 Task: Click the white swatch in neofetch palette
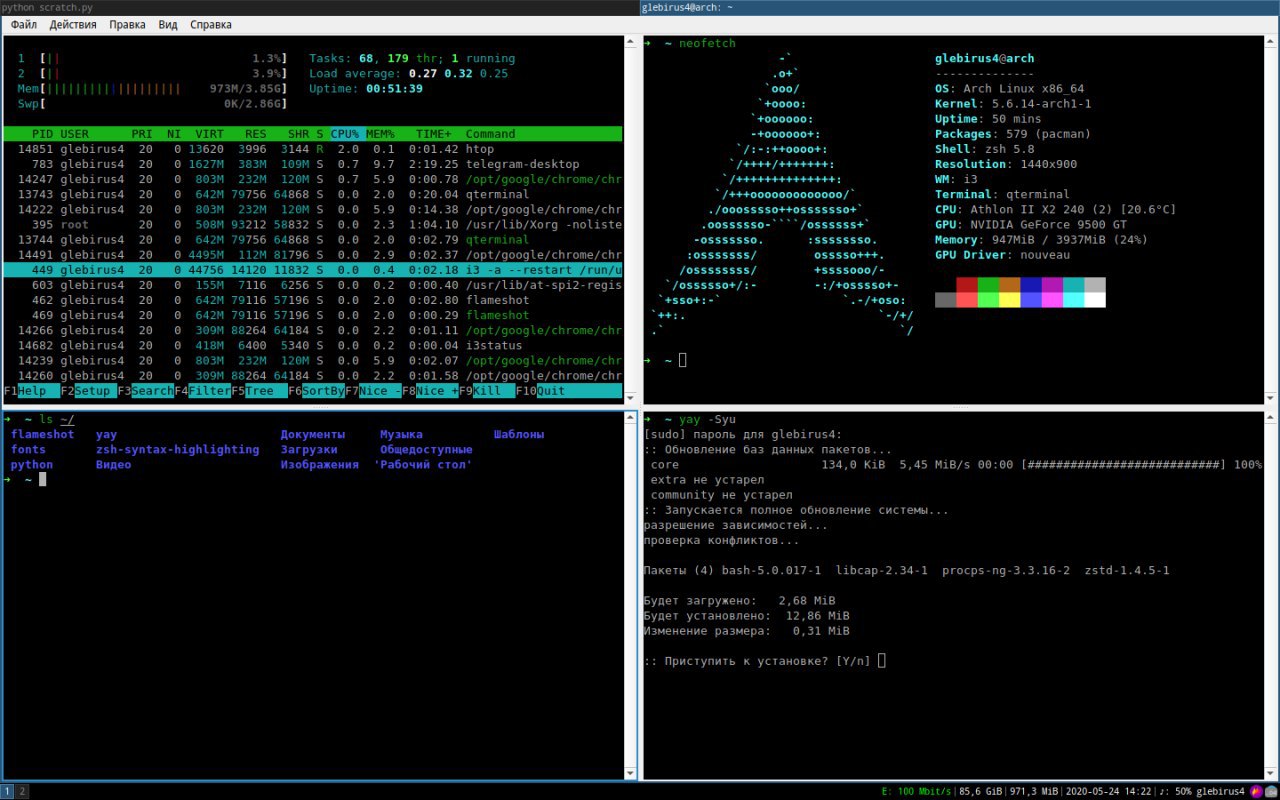[1095, 300]
